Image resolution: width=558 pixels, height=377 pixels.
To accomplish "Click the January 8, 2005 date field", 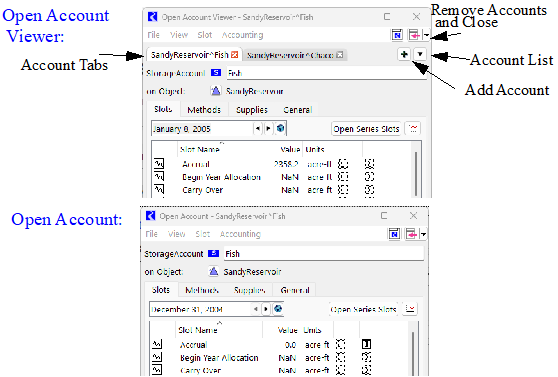I will (x=202, y=129).
